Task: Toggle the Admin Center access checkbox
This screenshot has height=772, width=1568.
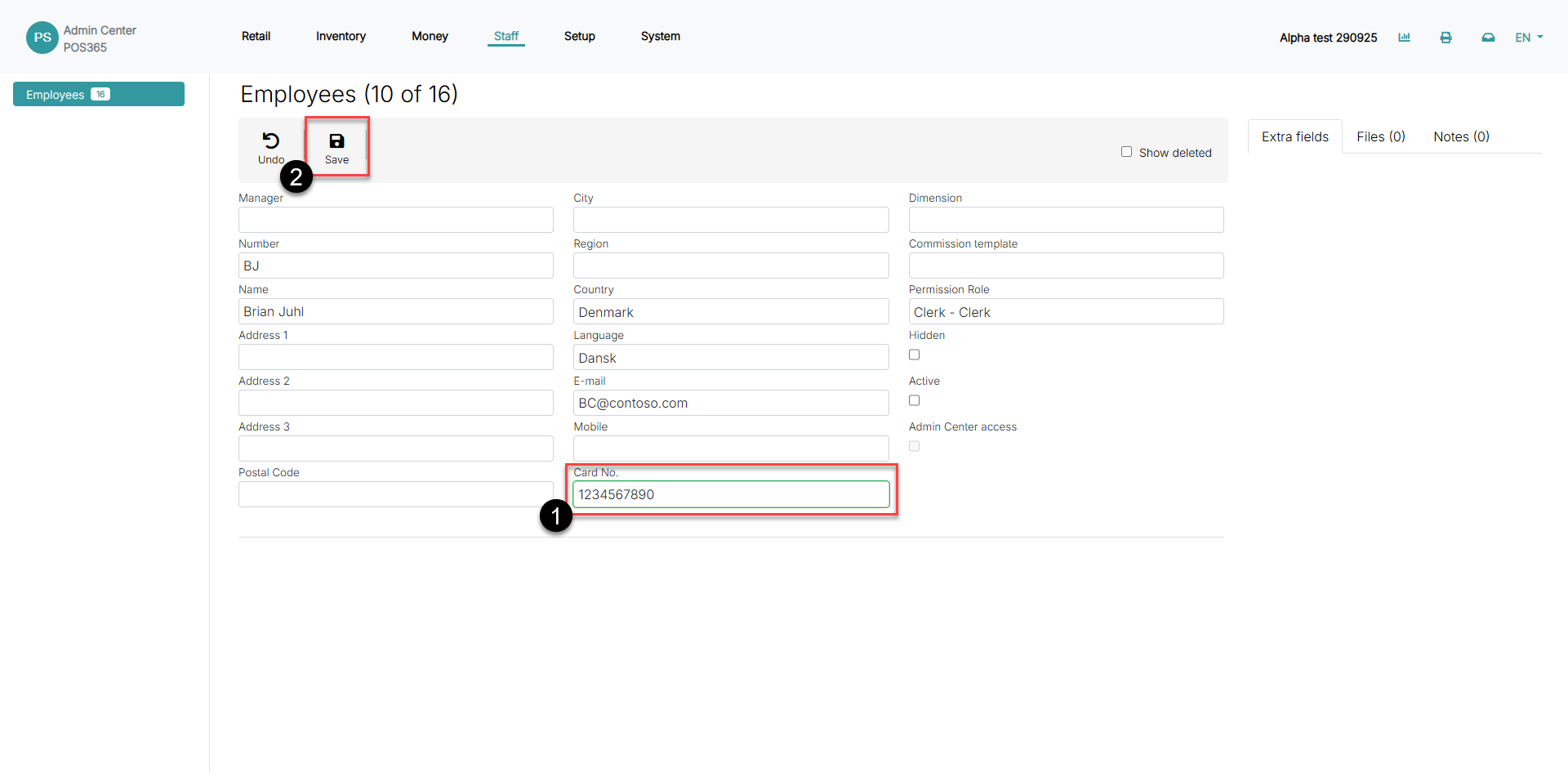Action: click(x=914, y=446)
